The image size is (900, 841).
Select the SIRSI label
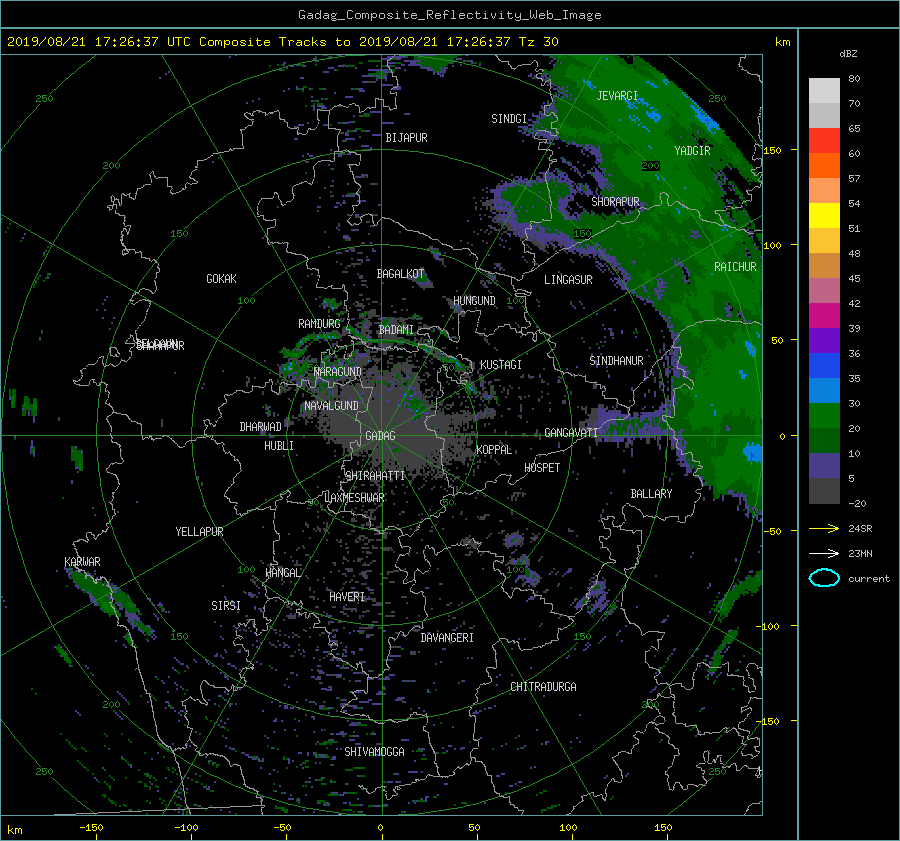tap(226, 606)
